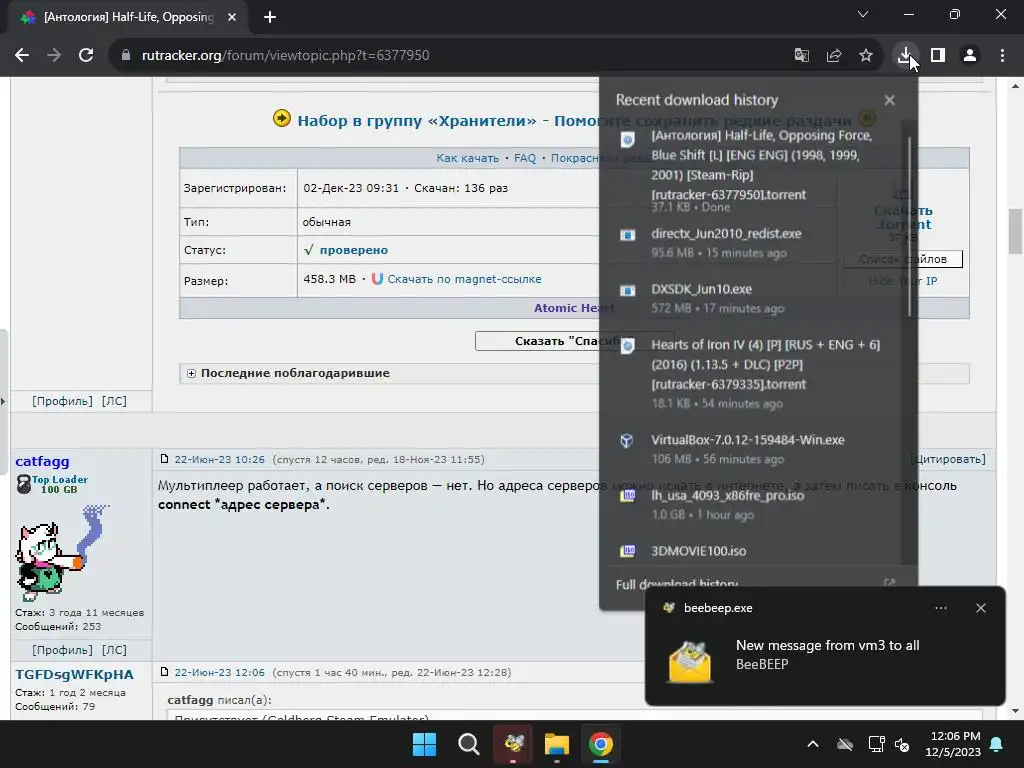Open the Как качать link

[x=468, y=158]
